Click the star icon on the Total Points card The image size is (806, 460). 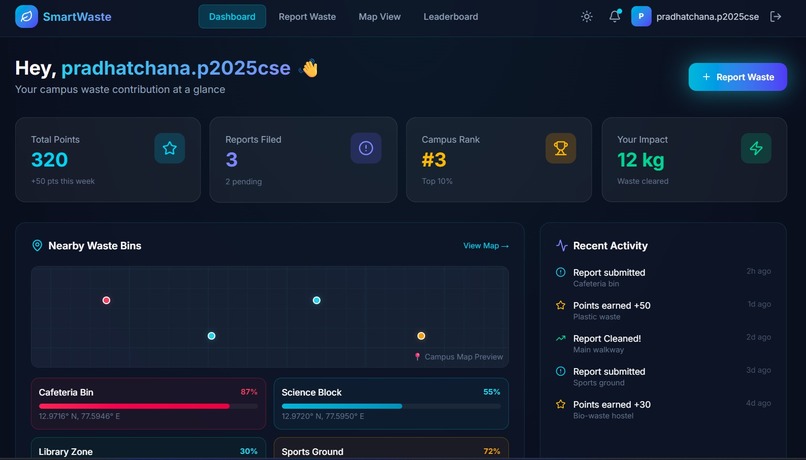pyautogui.click(x=170, y=148)
